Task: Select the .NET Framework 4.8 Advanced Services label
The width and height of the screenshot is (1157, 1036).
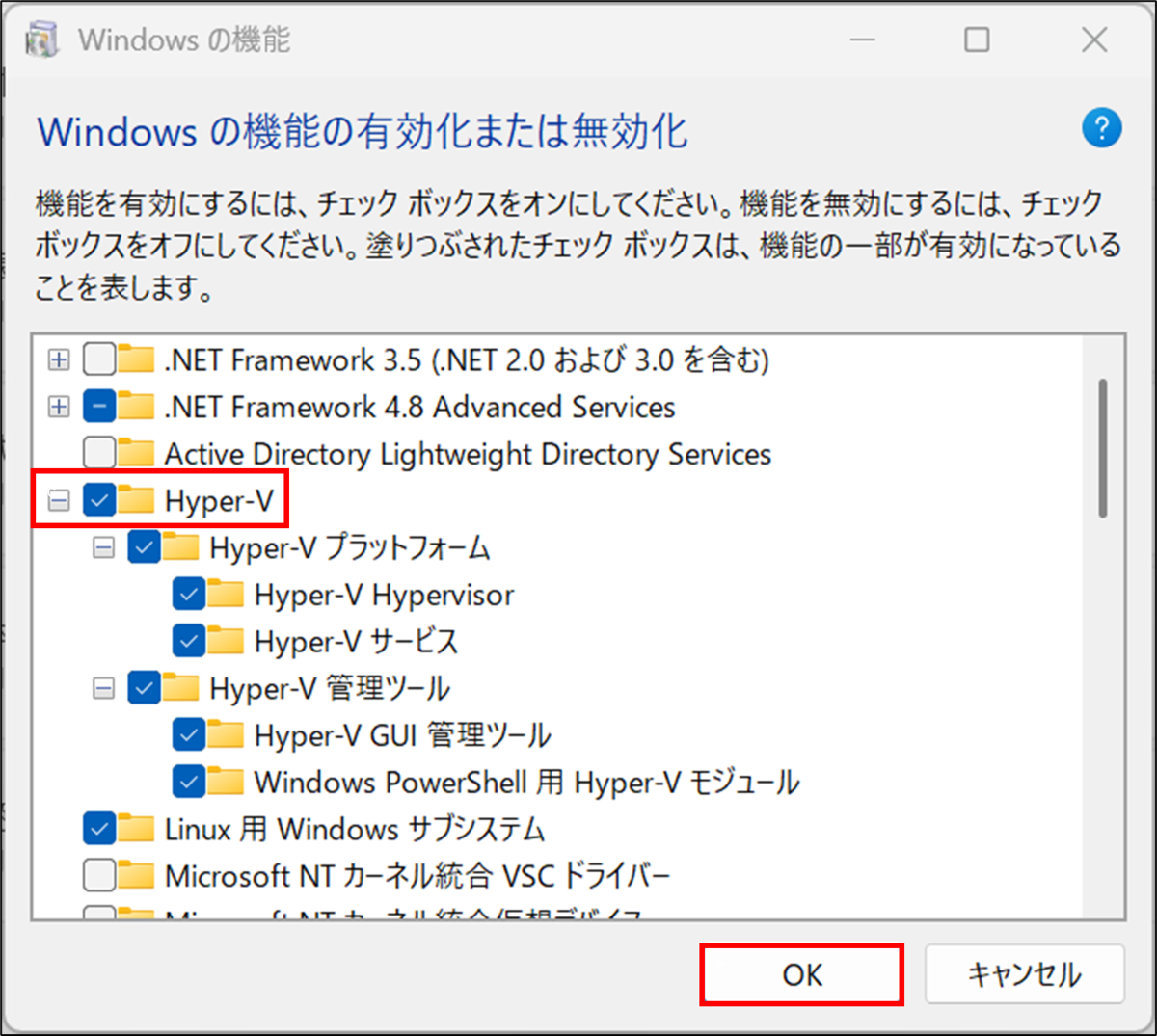Action: (x=419, y=407)
